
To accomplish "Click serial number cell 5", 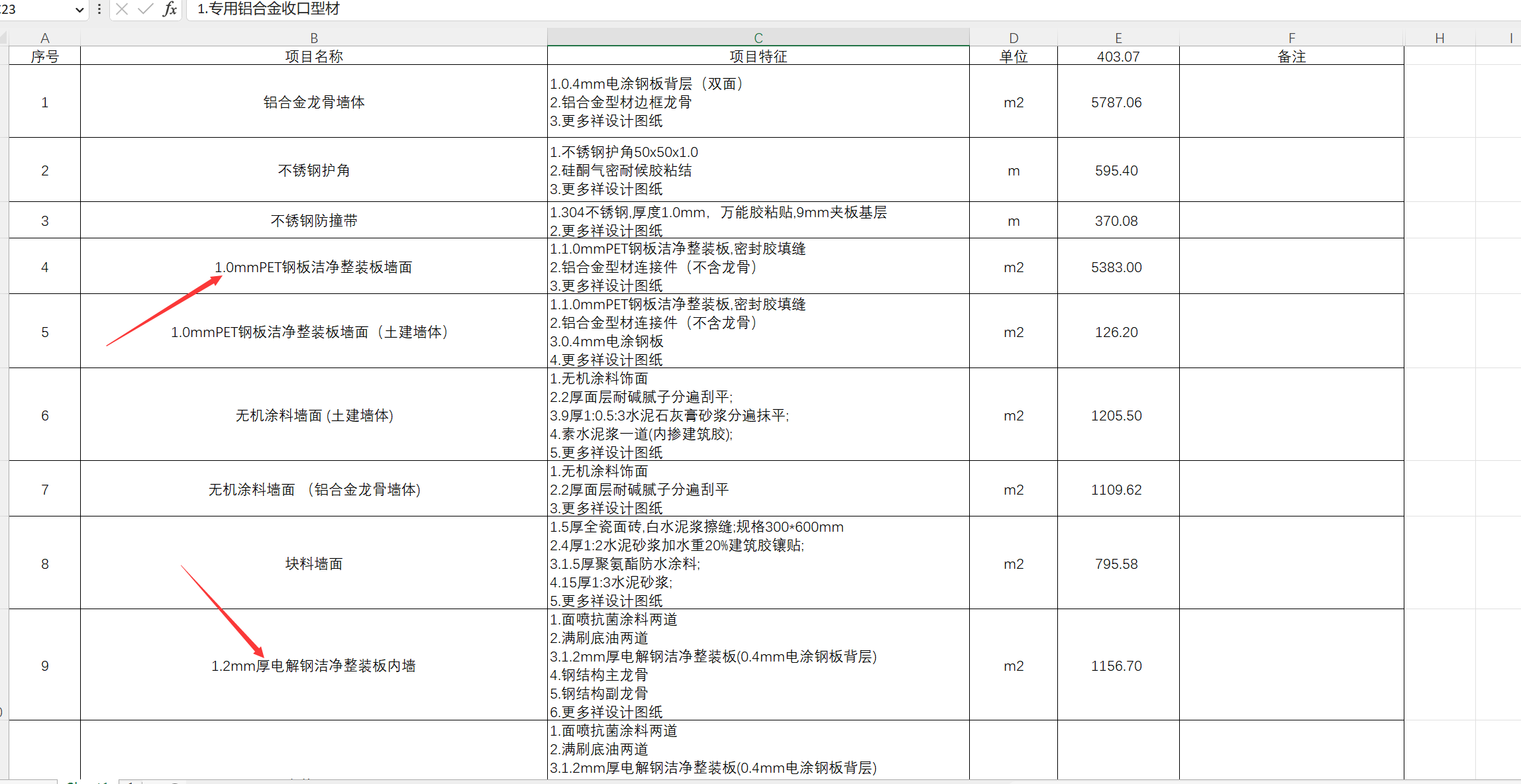I will point(44,332).
